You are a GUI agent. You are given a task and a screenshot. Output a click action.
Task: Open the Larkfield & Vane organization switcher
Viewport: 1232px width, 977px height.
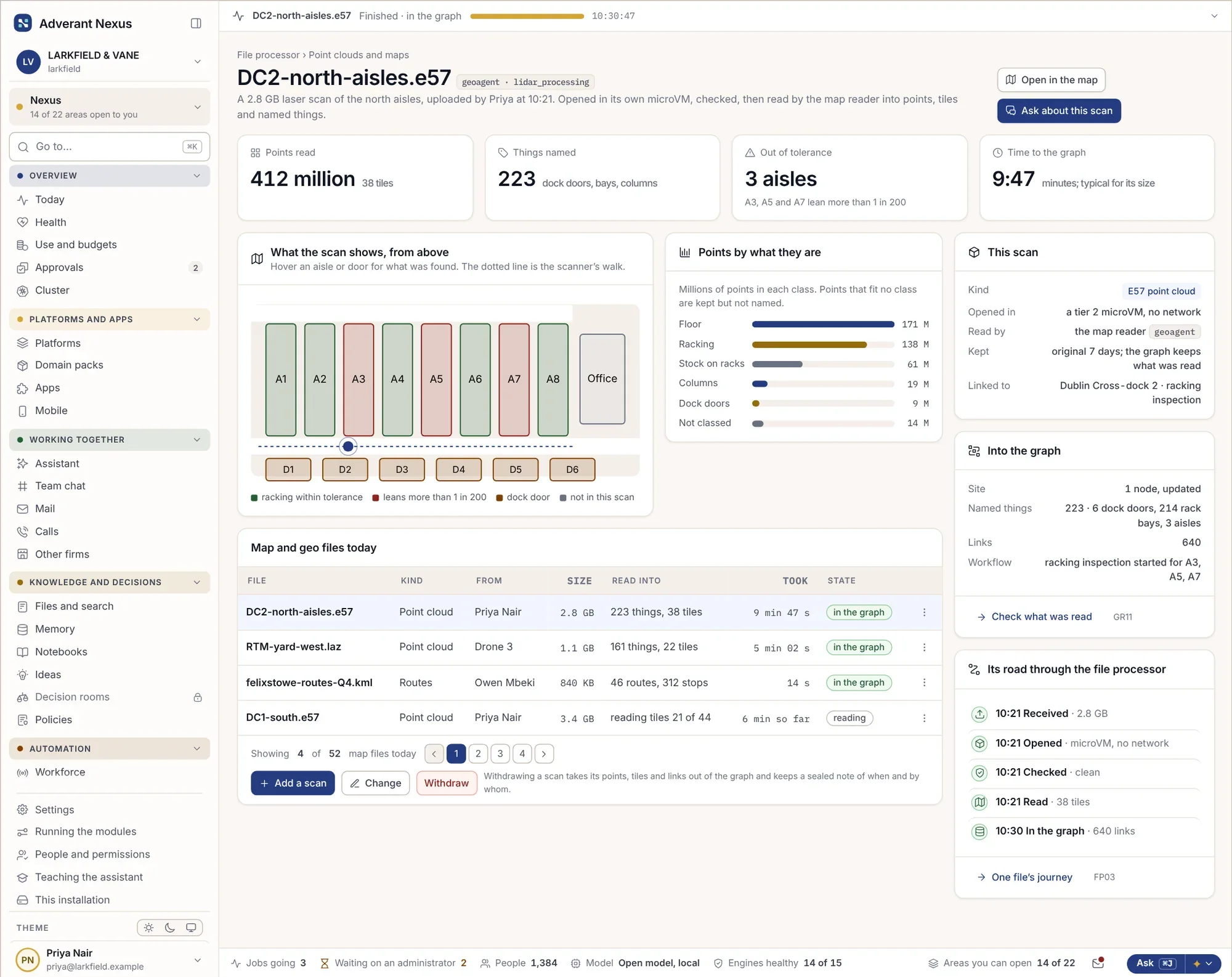pos(110,62)
